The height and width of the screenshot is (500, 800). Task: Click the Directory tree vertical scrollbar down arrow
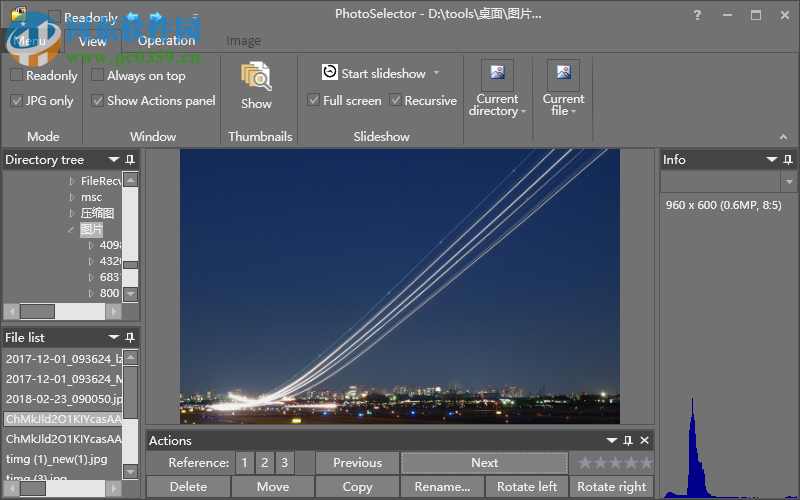click(x=131, y=293)
